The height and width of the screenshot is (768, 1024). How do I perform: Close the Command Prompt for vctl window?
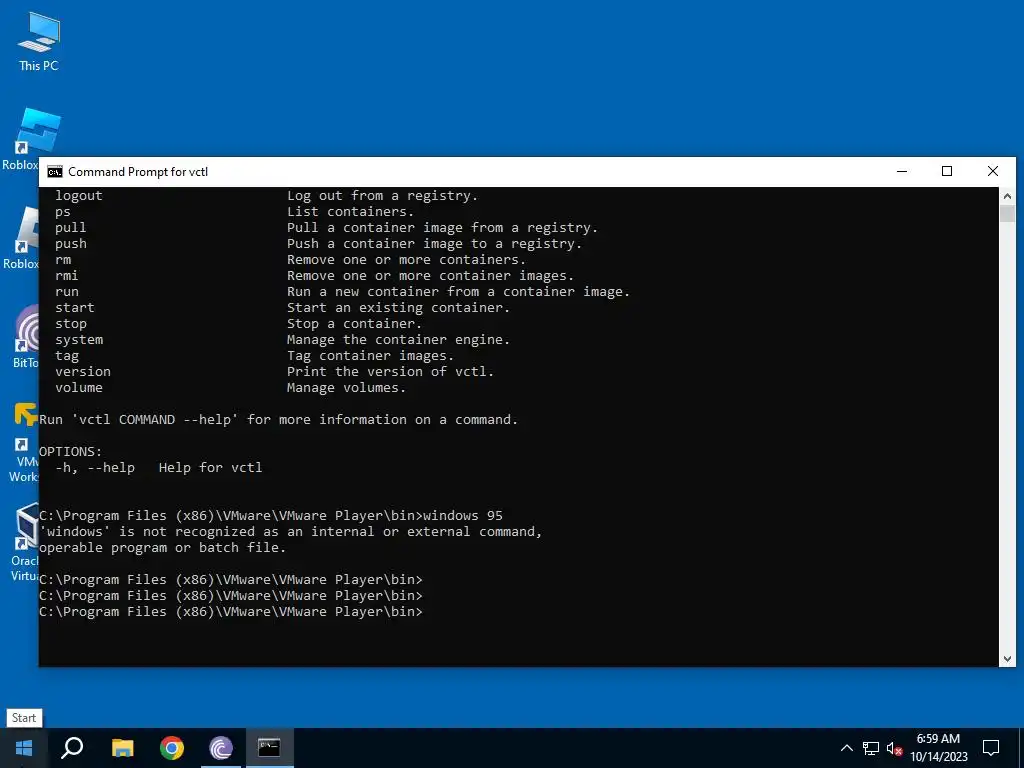[x=993, y=172]
